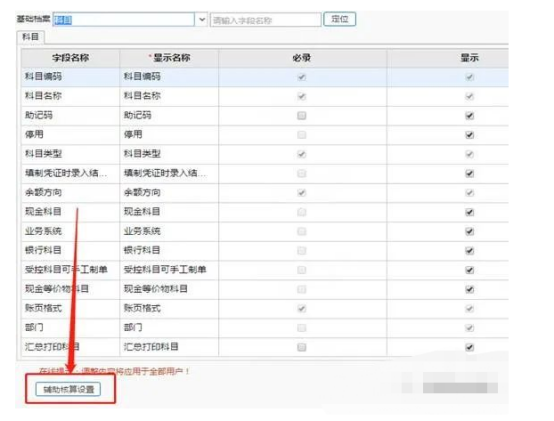Image resolution: width=554 pixels, height=421 pixels.
Task: Toggle 汇总打印科目 display checkbox
Action: [x=470, y=347]
